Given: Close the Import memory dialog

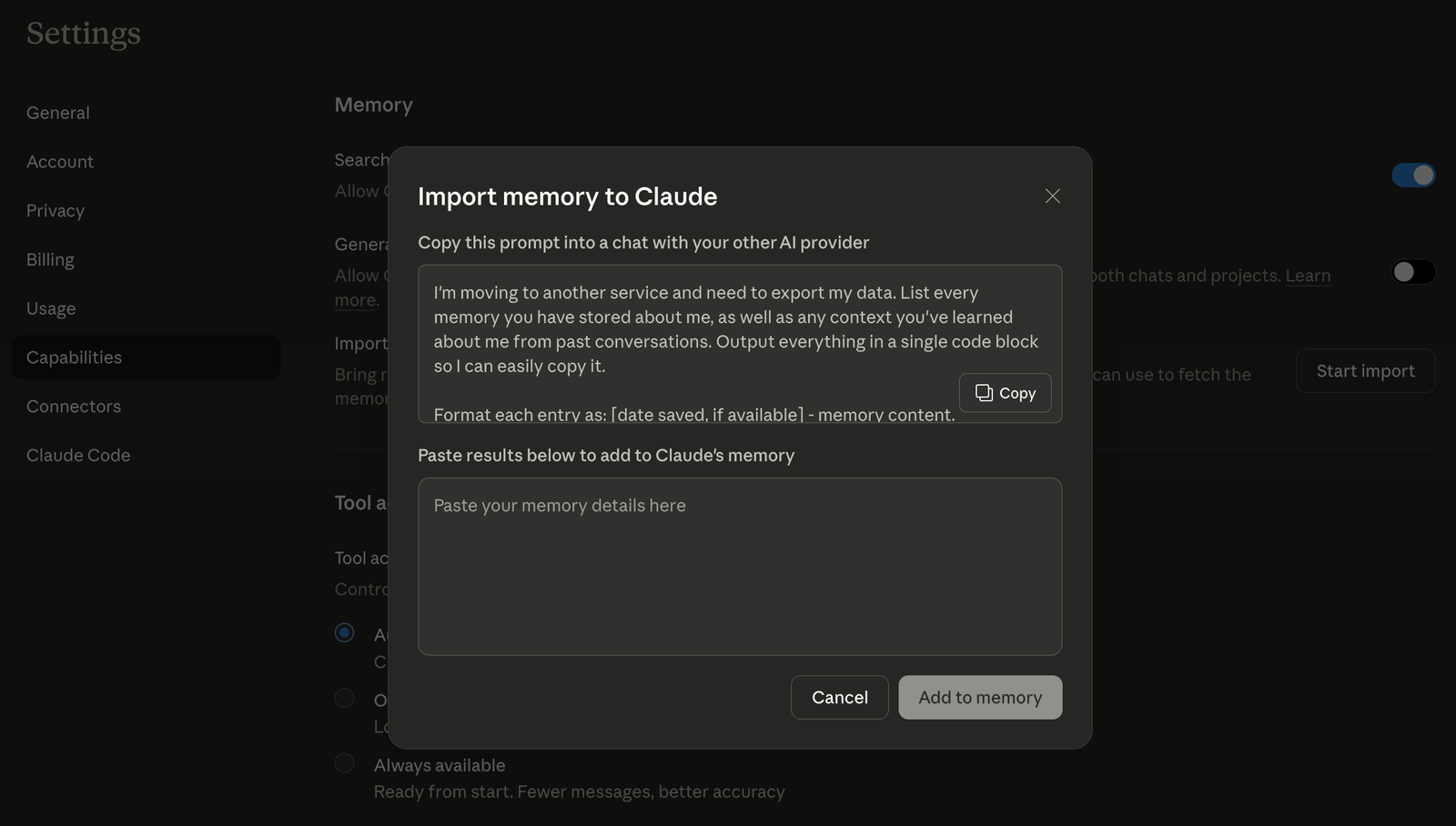Looking at the screenshot, I should tap(1052, 196).
